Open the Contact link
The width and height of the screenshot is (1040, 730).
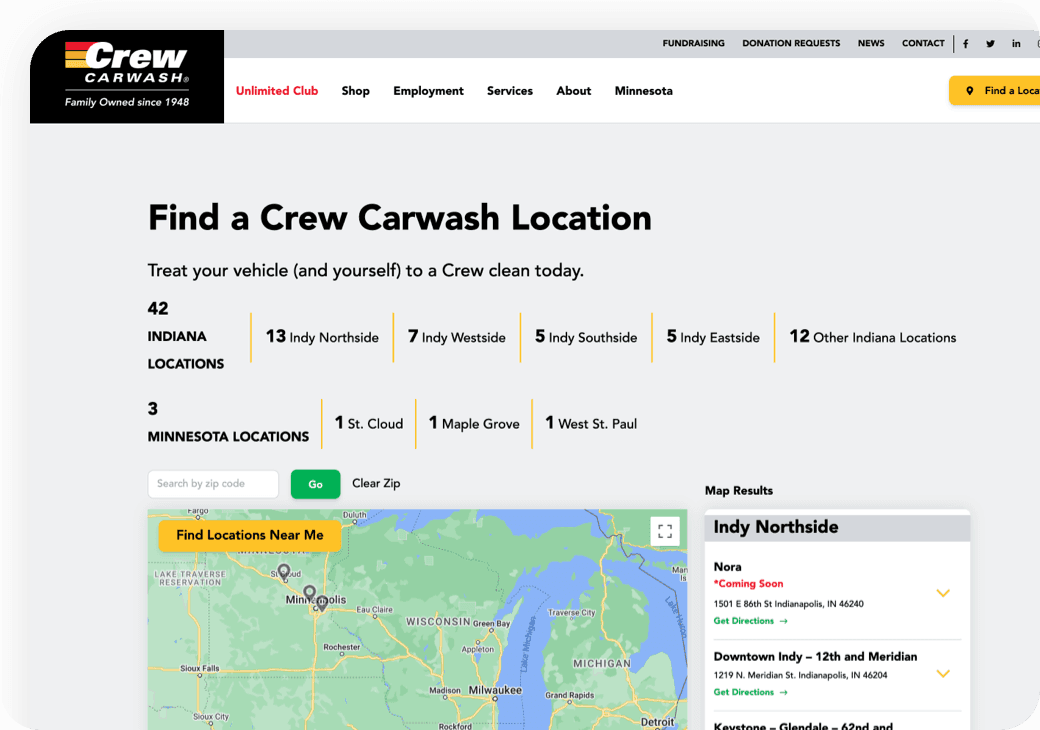(x=923, y=43)
